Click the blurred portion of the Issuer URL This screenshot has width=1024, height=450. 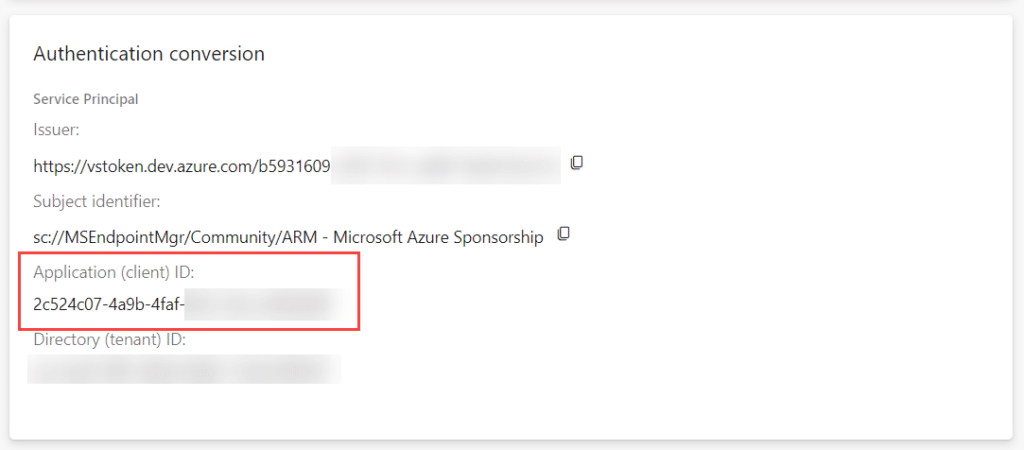(445, 166)
